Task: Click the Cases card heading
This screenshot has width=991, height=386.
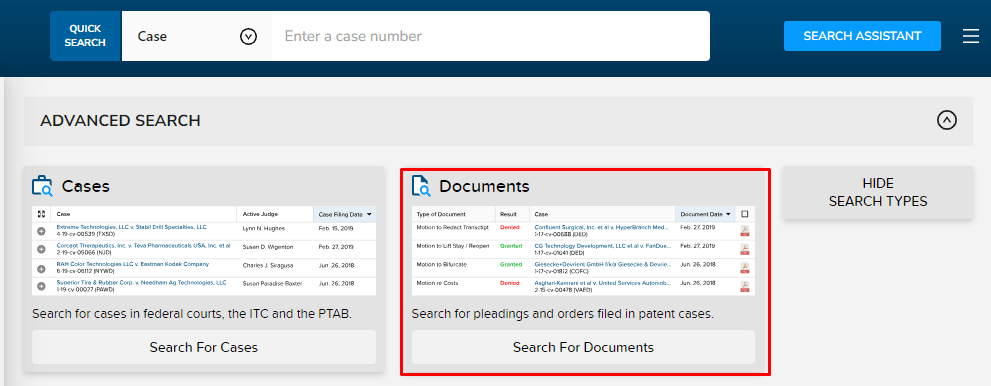Action: [85, 186]
